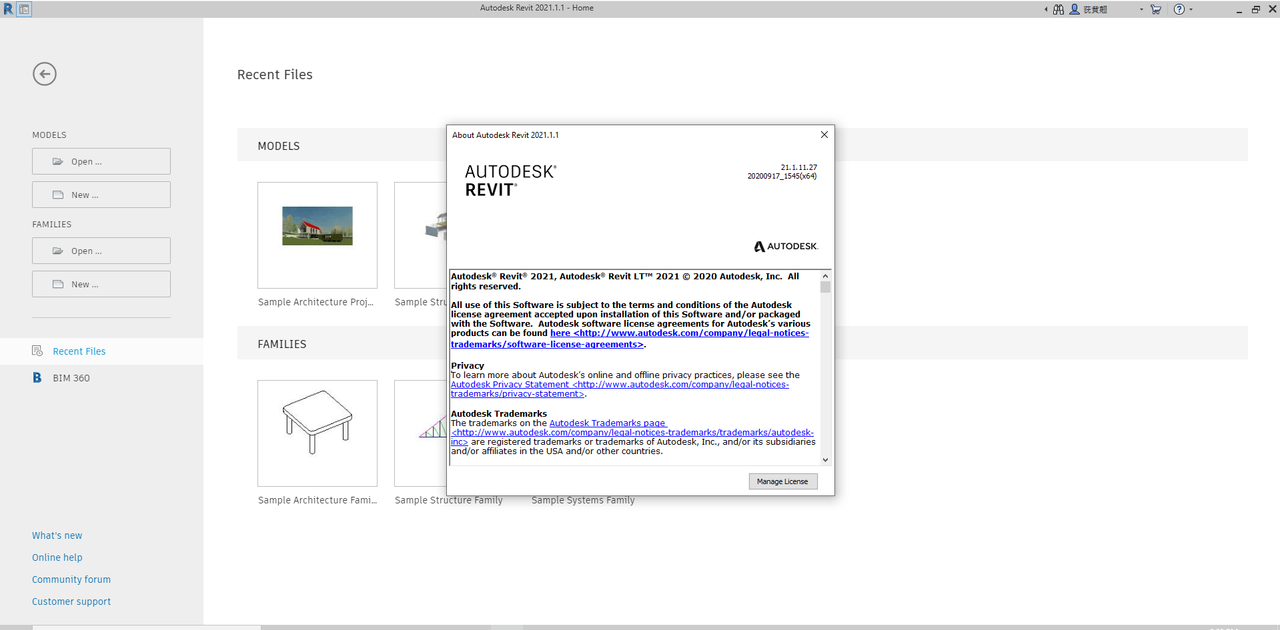This screenshot has width=1280, height=630.
Task: Open a model with Models Open button
Action: (101, 161)
